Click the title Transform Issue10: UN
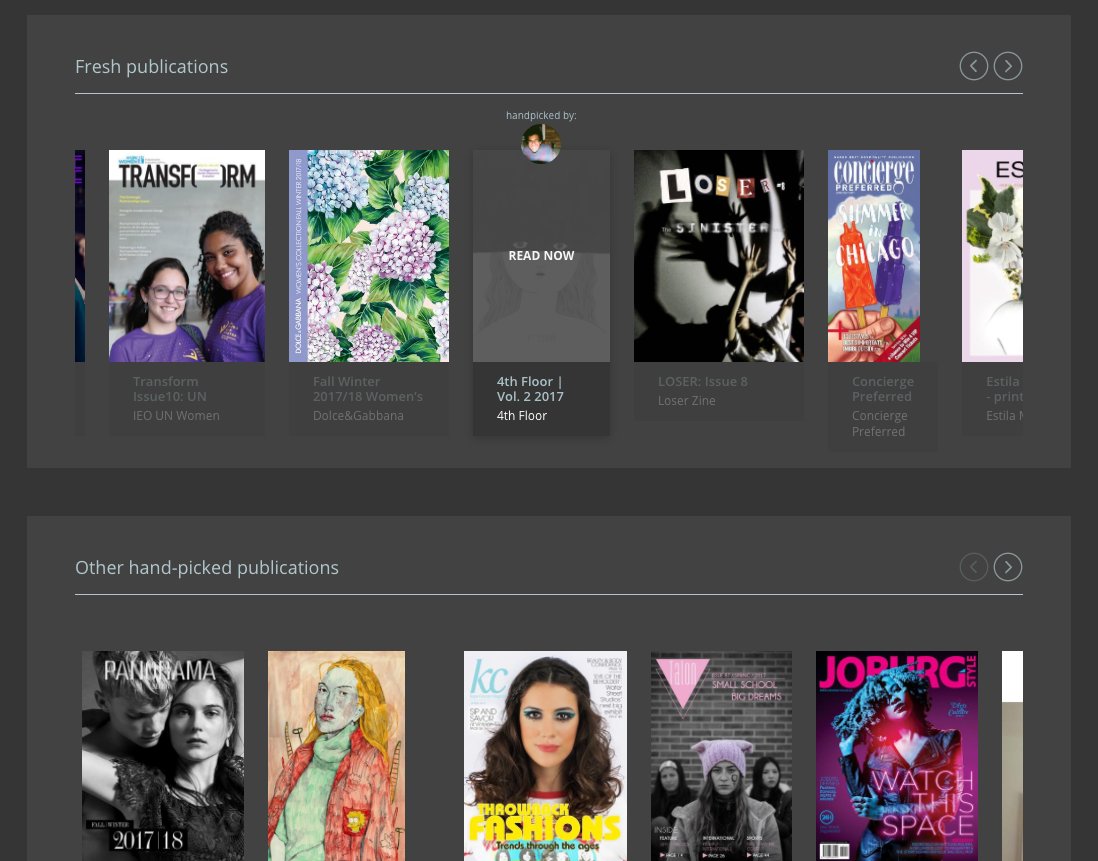This screenshot has height=861, width=1098. [x=169, y=389]
